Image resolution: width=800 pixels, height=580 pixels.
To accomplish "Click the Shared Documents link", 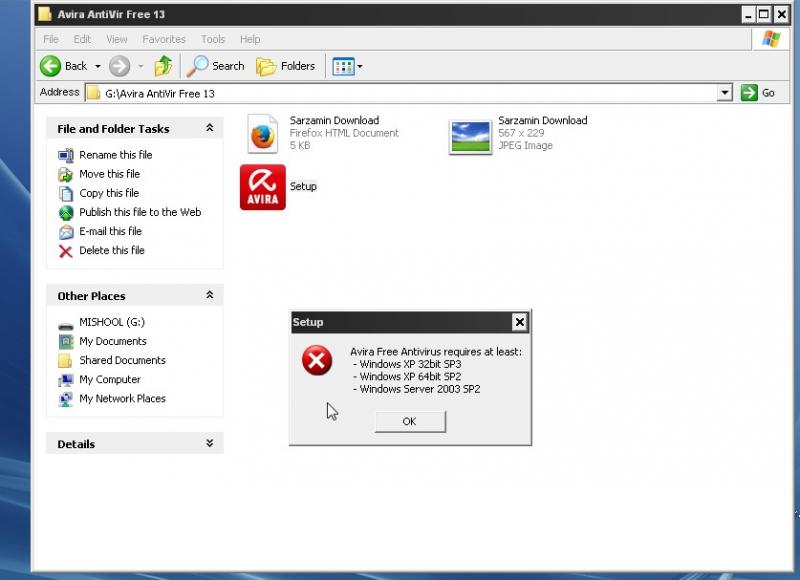I will point(122,360).
